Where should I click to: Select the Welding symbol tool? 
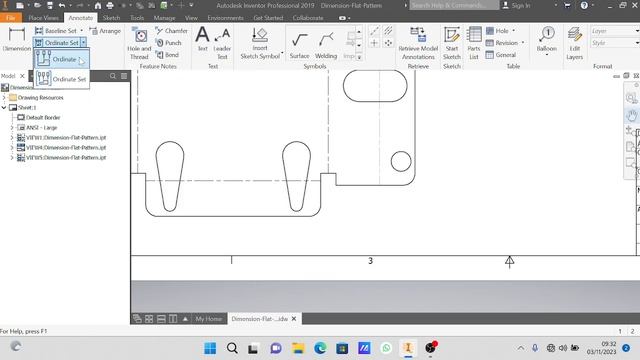326,45
